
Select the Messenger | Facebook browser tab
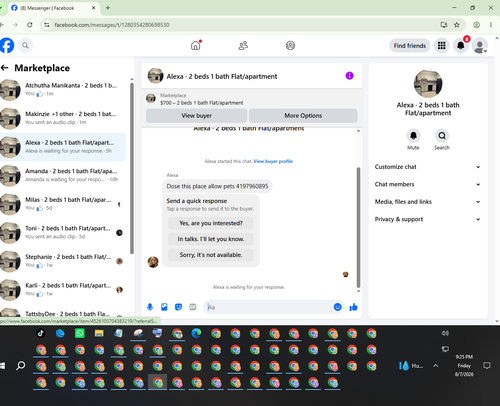(x=53, y=8)
